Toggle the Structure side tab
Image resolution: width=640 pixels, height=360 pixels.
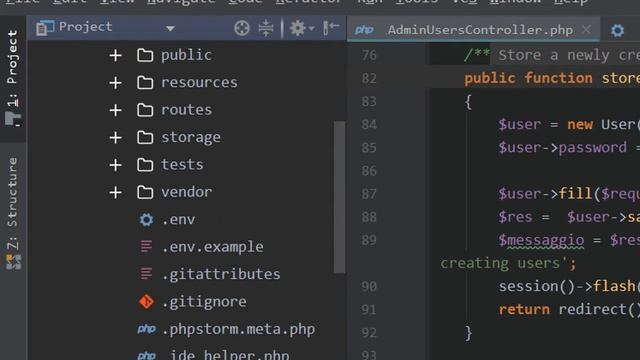[x=13, y=213]
